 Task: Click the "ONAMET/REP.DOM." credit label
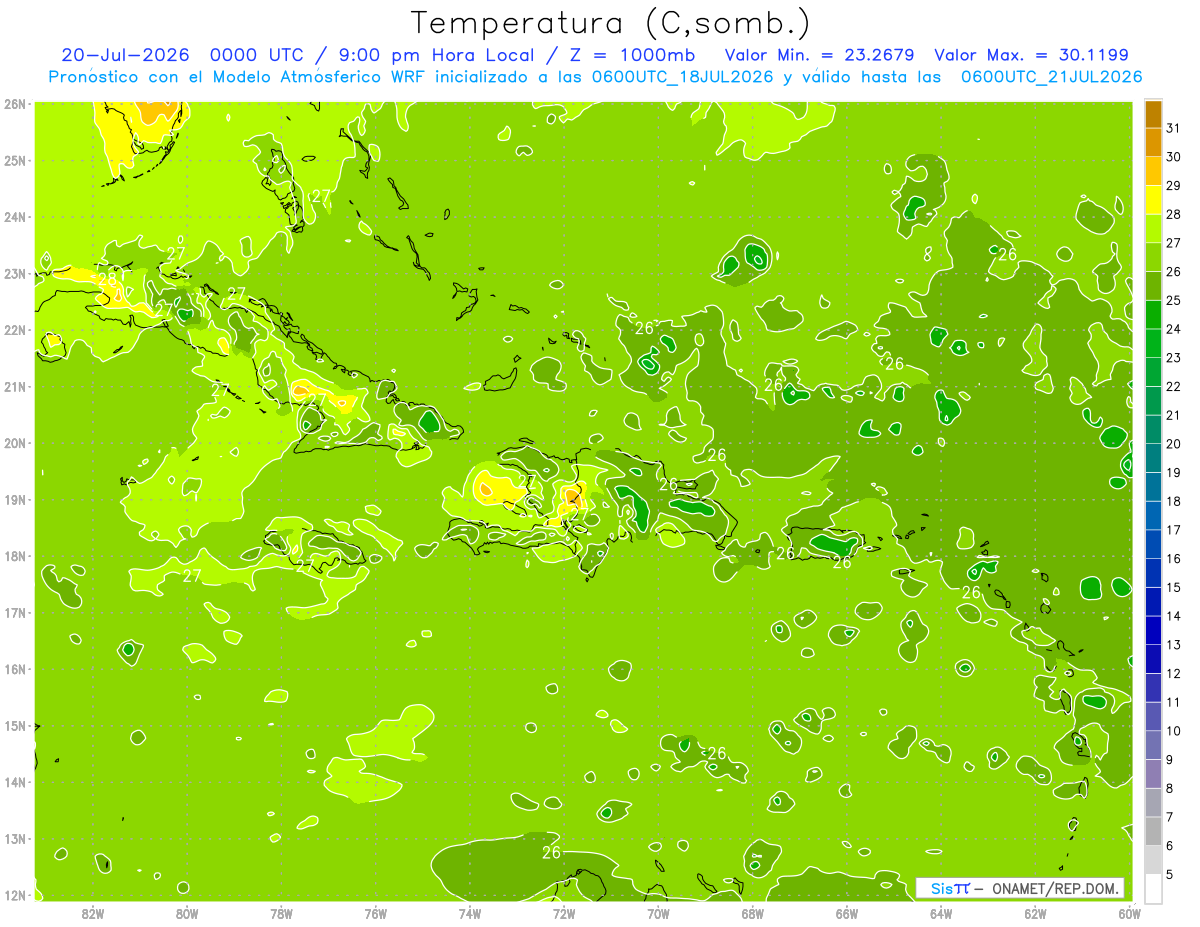click(1054, 888)
